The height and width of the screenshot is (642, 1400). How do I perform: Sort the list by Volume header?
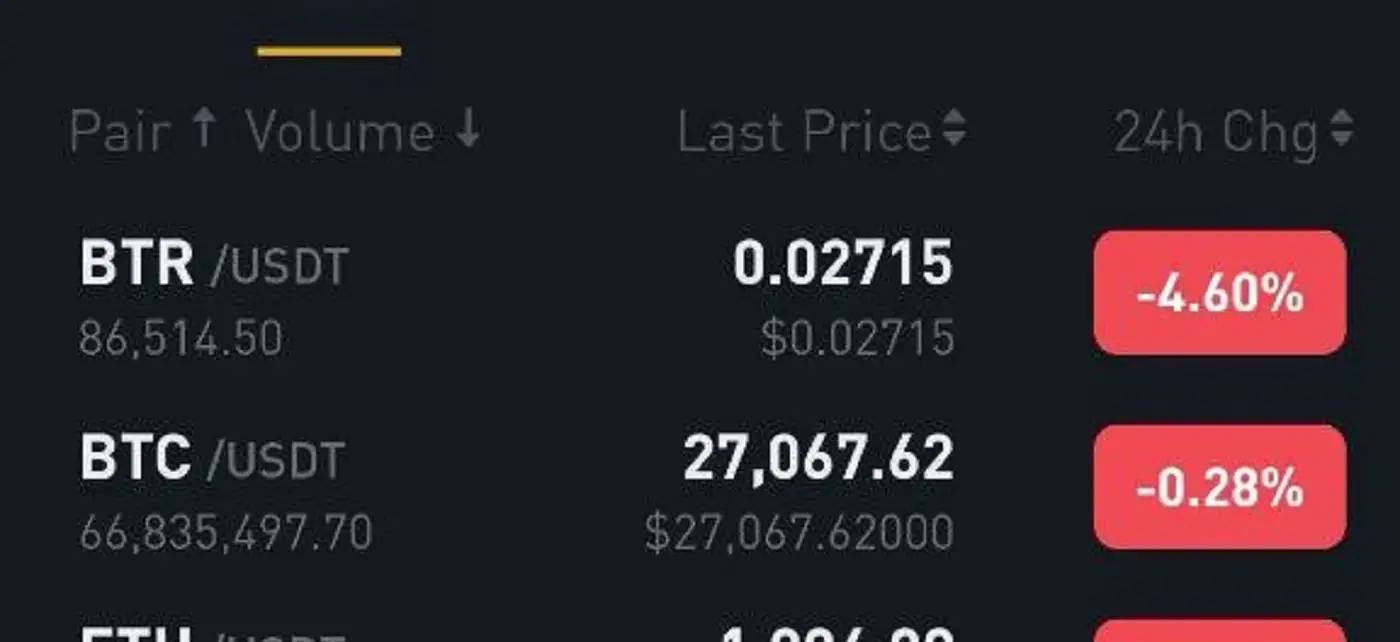[x=340, y=132]
